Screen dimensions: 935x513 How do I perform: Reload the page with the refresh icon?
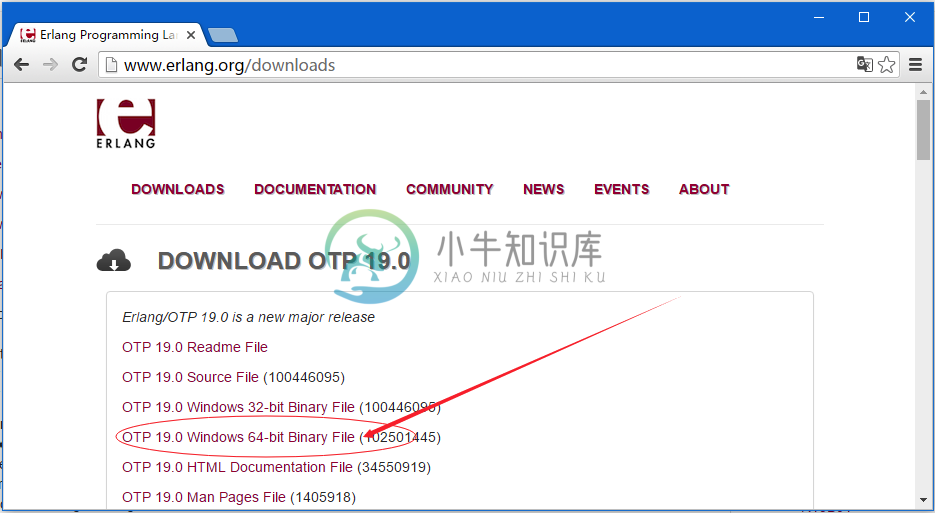click(79, 64)
